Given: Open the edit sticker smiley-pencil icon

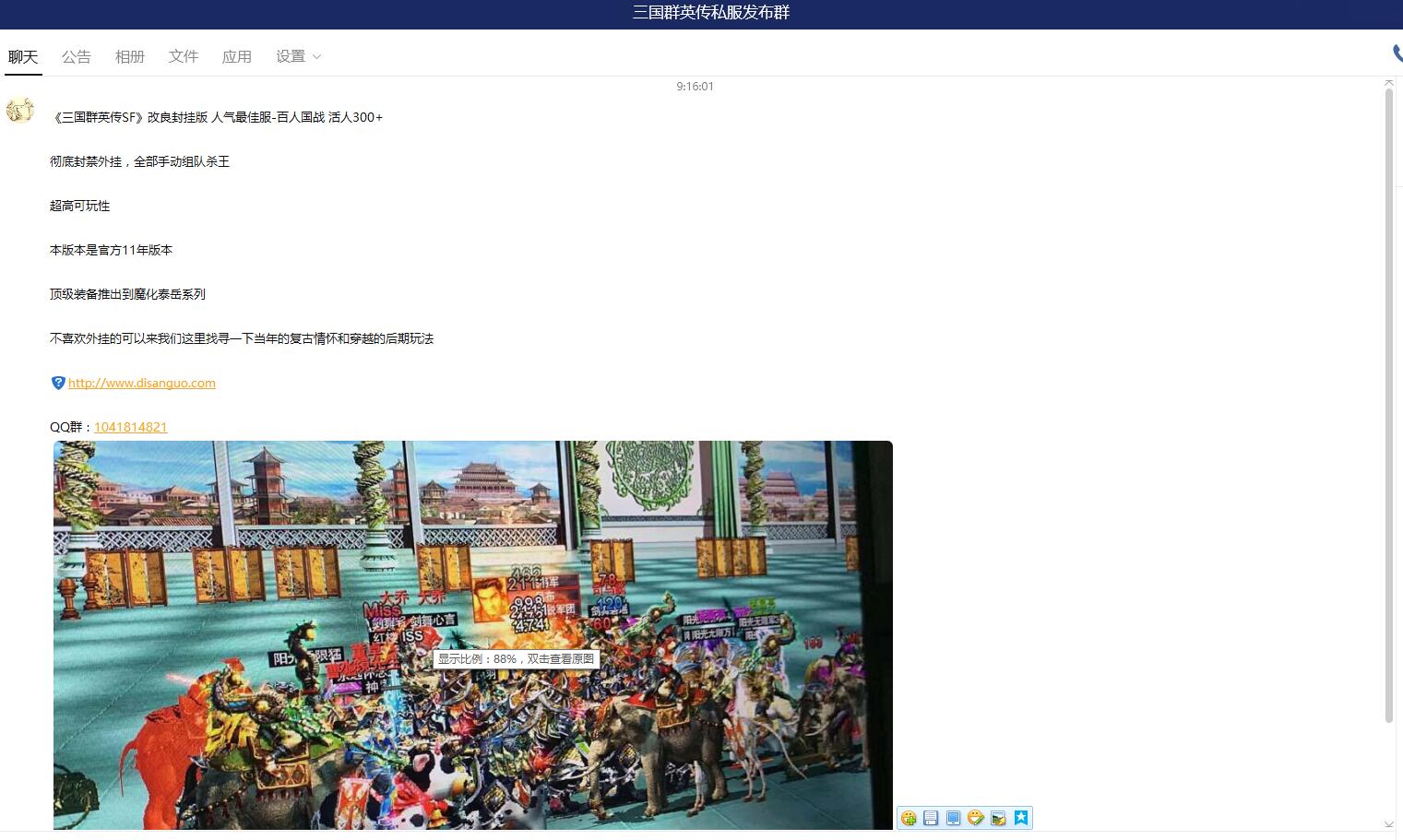Looking at the screenshot, I should point(976,818).
